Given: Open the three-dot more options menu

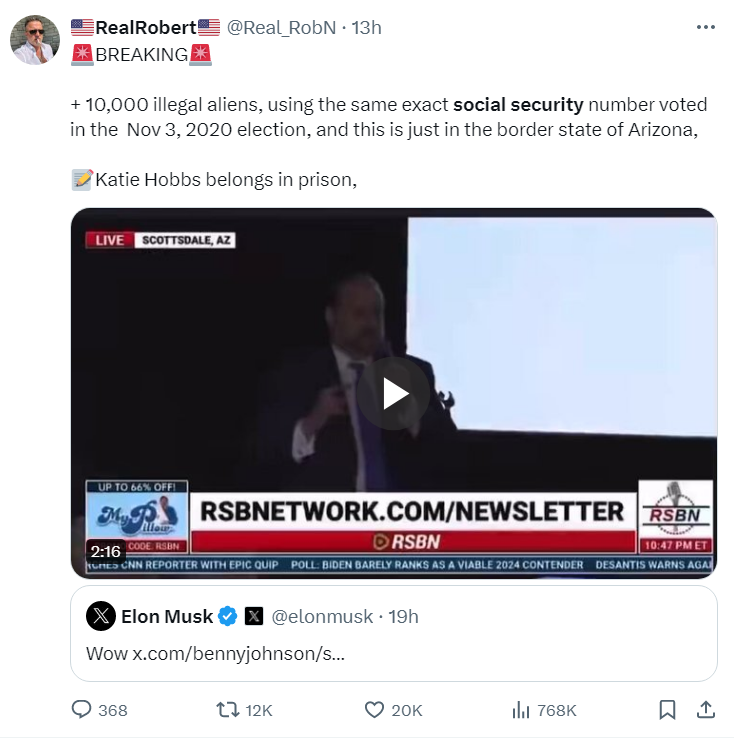Looking at the screenshot, I should pos(706,27).
